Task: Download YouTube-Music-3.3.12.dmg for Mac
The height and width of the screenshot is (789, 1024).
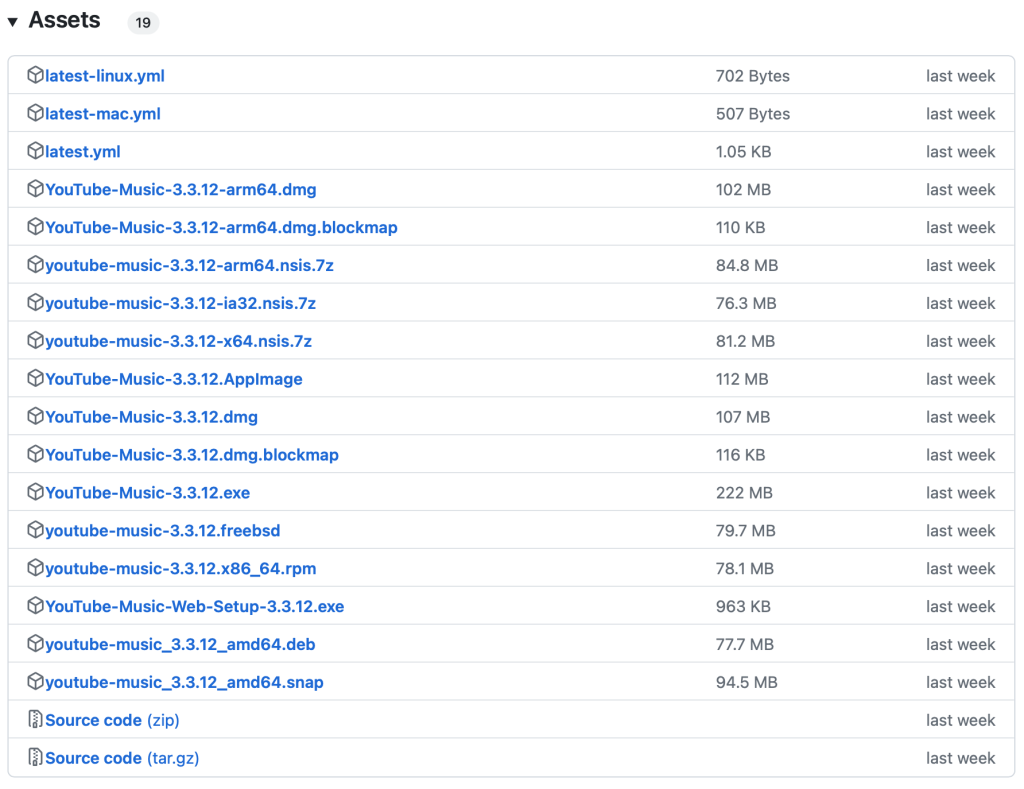Action: 151,417
